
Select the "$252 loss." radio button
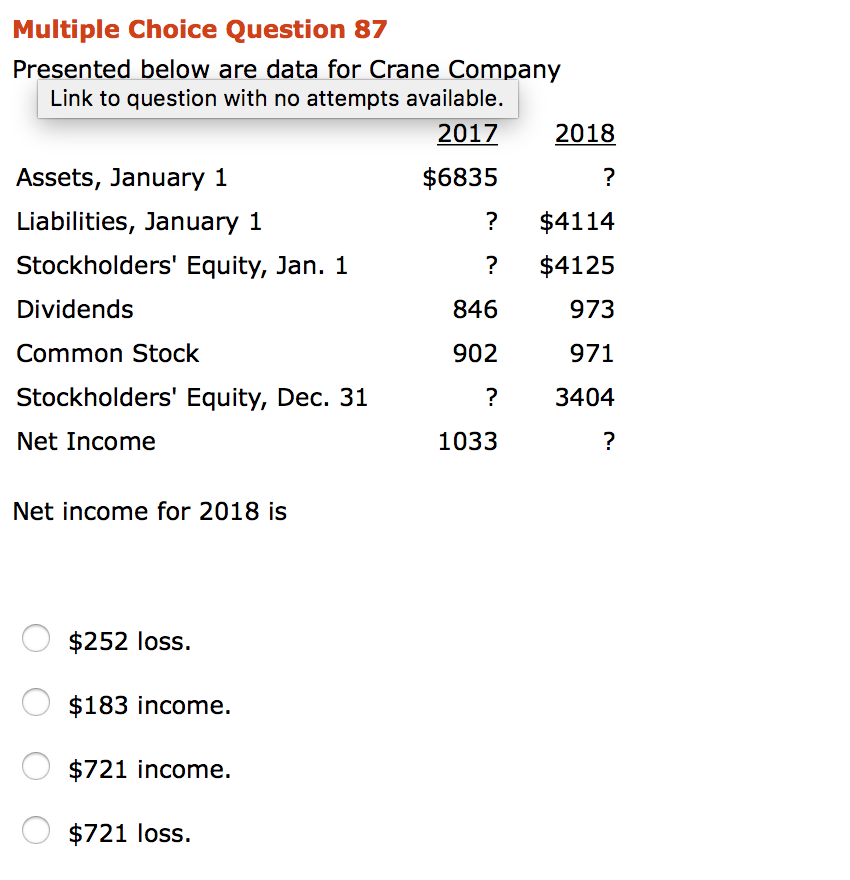36,638
